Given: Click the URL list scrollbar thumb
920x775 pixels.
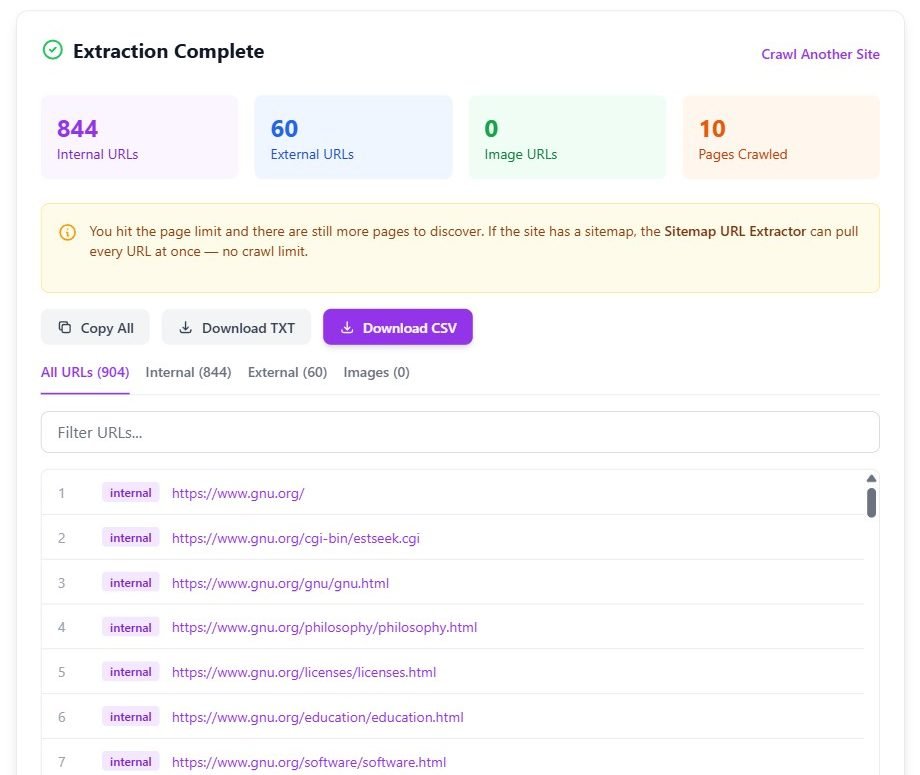Looking at the screenshot, I should [x=871, y=503].
